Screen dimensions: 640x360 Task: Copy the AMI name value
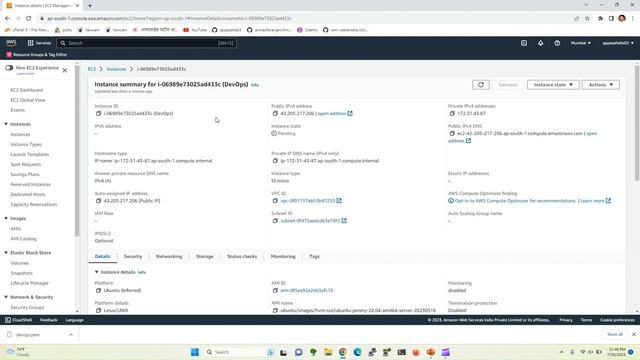(x=275, y=311)
